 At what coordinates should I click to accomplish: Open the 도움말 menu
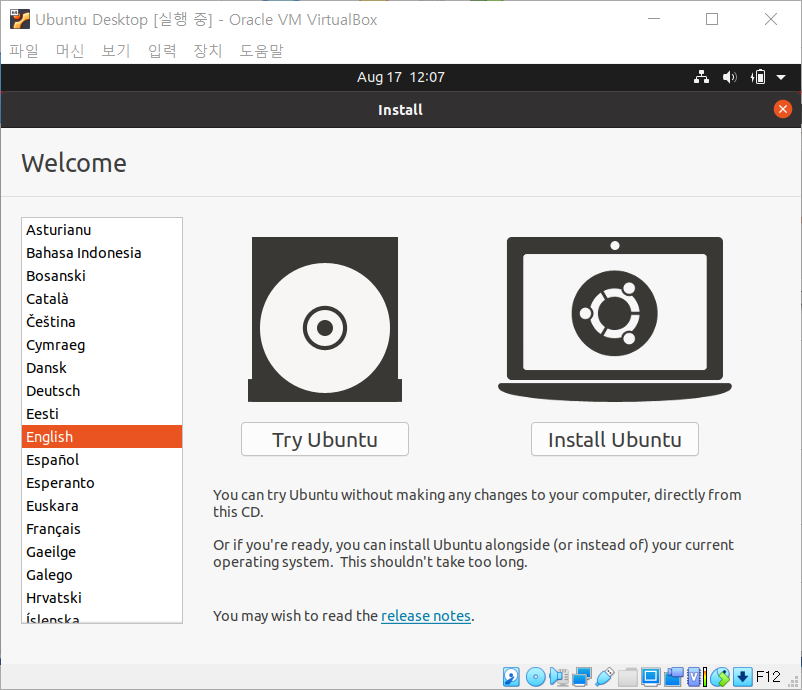tap(261, 50)
